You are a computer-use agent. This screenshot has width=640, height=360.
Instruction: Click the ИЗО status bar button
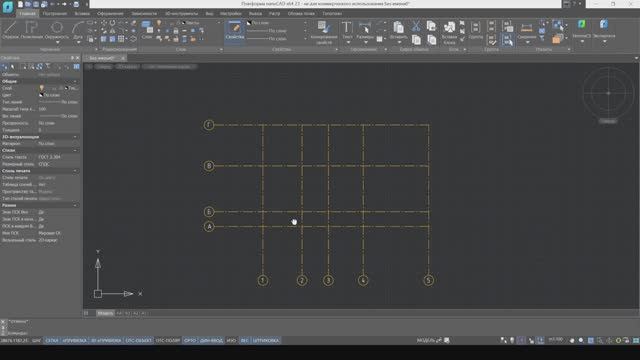[231, 340]
